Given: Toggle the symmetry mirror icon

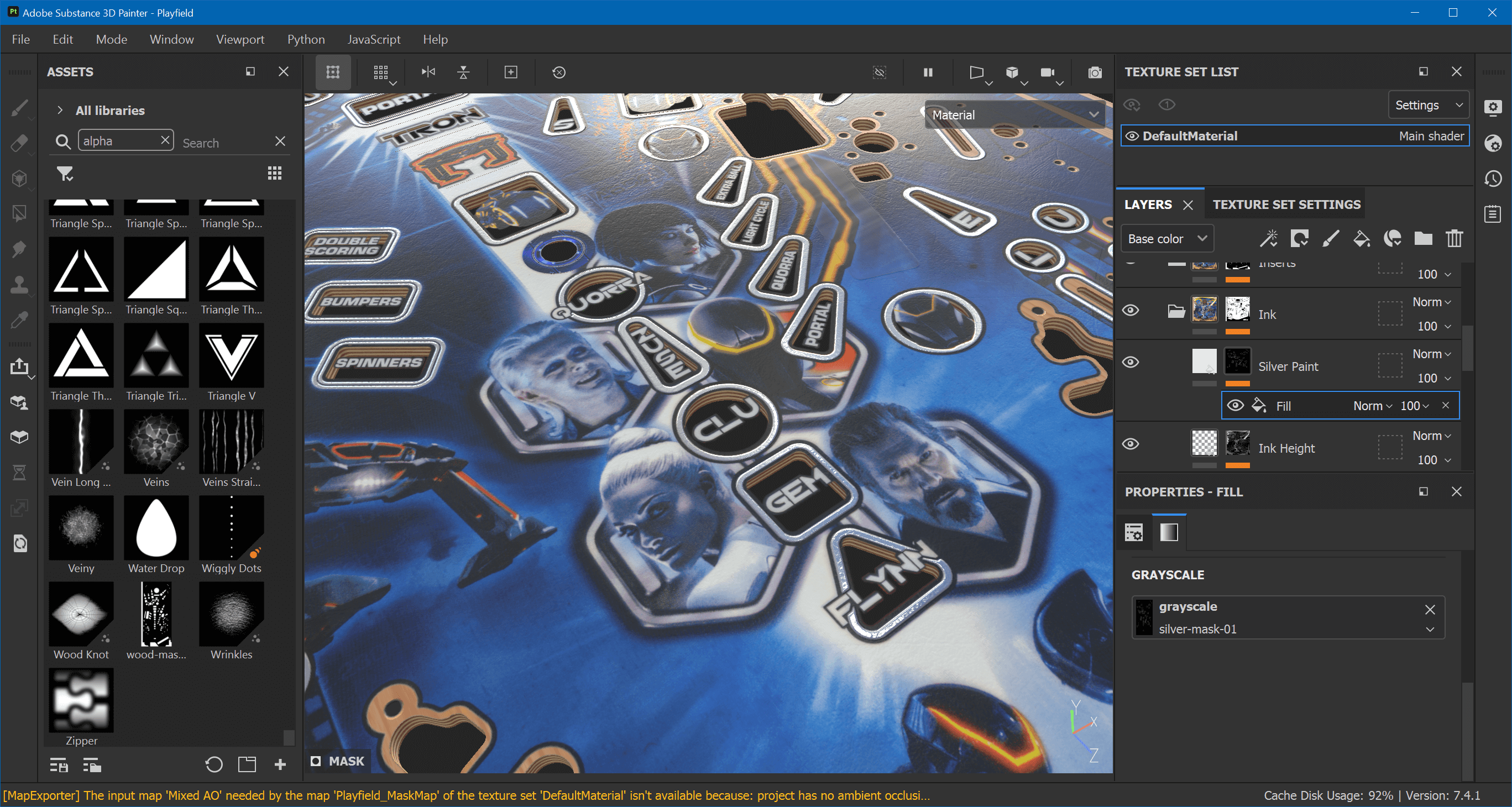Looking at the screenshot, I should pyautogui.click(x=428, y=72).
